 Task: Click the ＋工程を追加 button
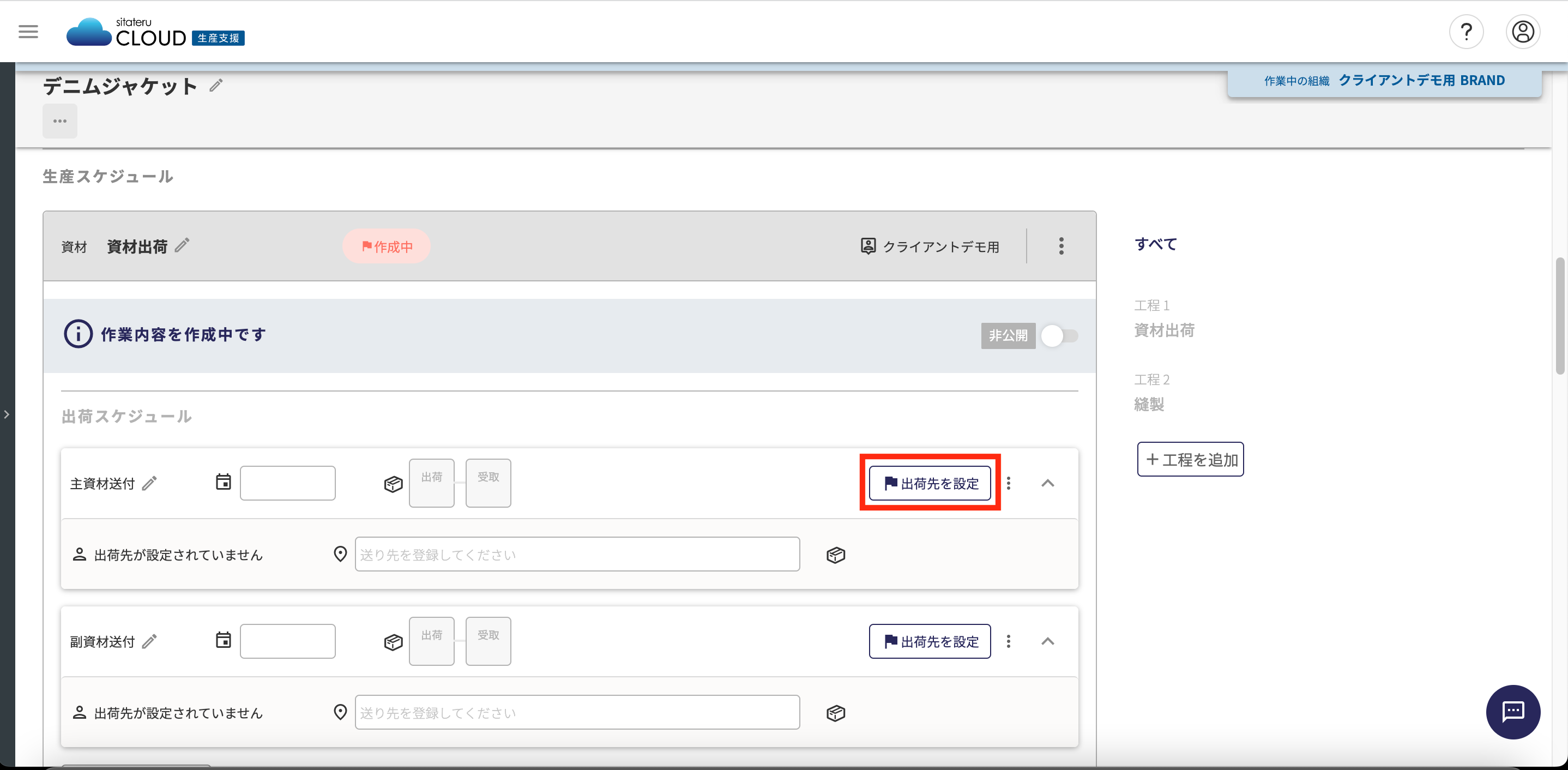pyautogui.click(x=1190, y=460)
